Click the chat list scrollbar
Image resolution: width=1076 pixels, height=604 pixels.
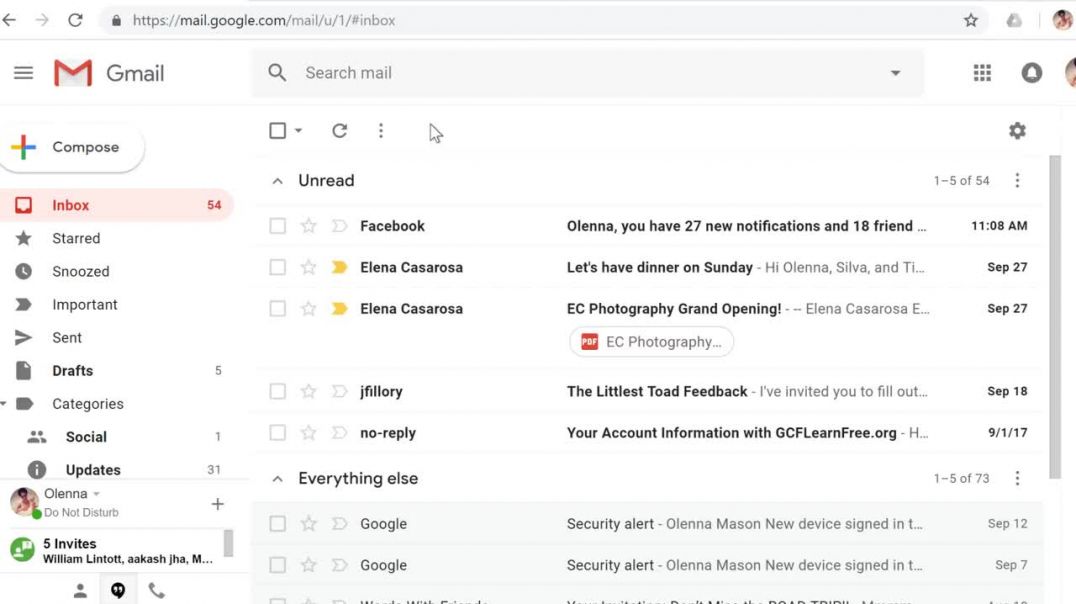coord(229,543)
